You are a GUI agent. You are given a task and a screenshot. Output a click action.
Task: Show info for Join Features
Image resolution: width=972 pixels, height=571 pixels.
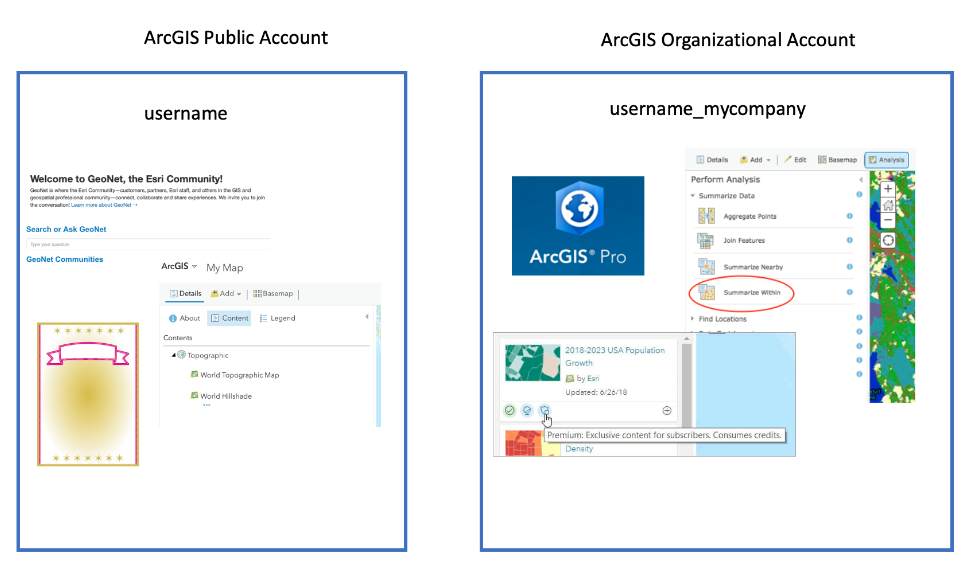coord(849,240)
